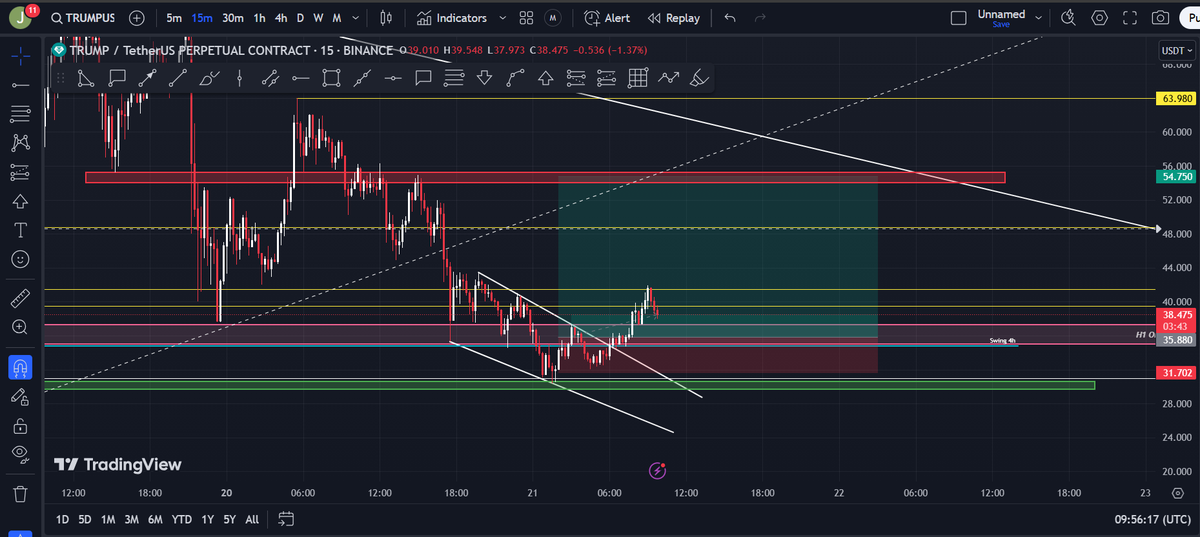Open the candlestick chart type menu
Image resolution: width=1200 pixels, height=537 pixels.
385,18
